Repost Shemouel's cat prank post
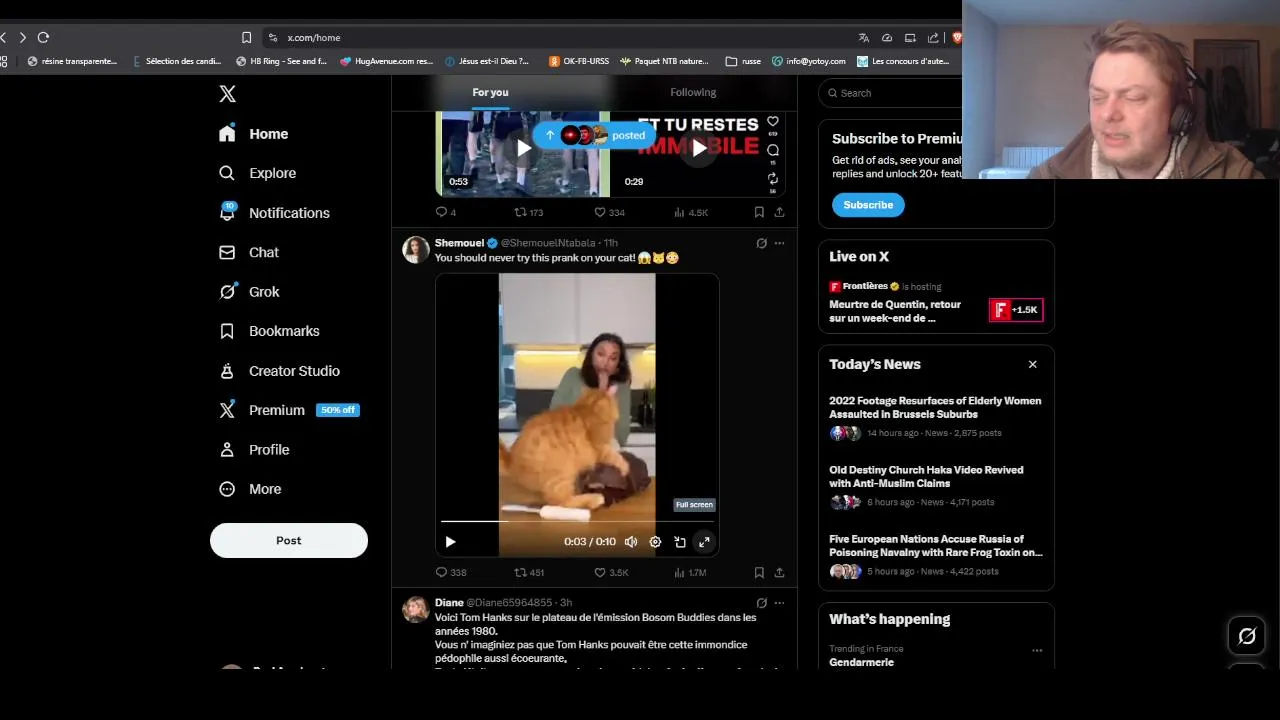 coord(529,572)
